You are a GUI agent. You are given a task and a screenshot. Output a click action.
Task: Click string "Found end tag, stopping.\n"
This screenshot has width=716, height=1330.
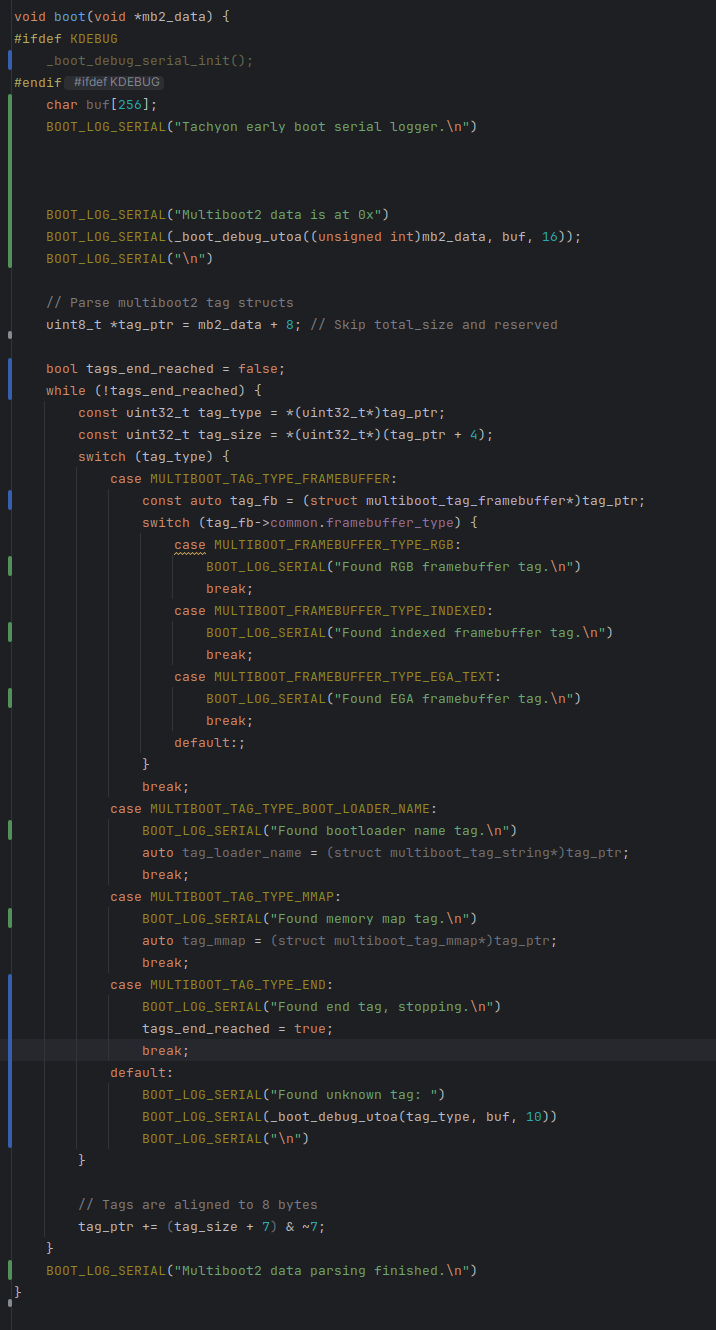pos(382,1006)
